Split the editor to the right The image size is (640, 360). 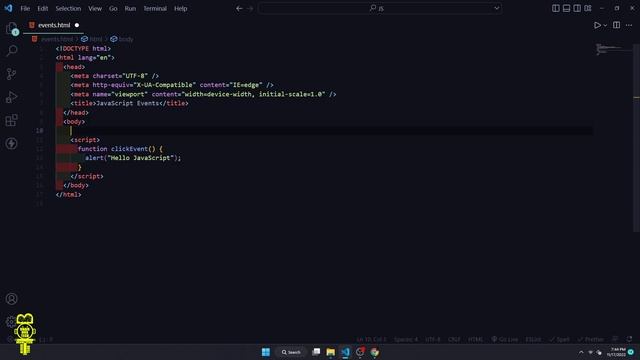pos(616,25)
